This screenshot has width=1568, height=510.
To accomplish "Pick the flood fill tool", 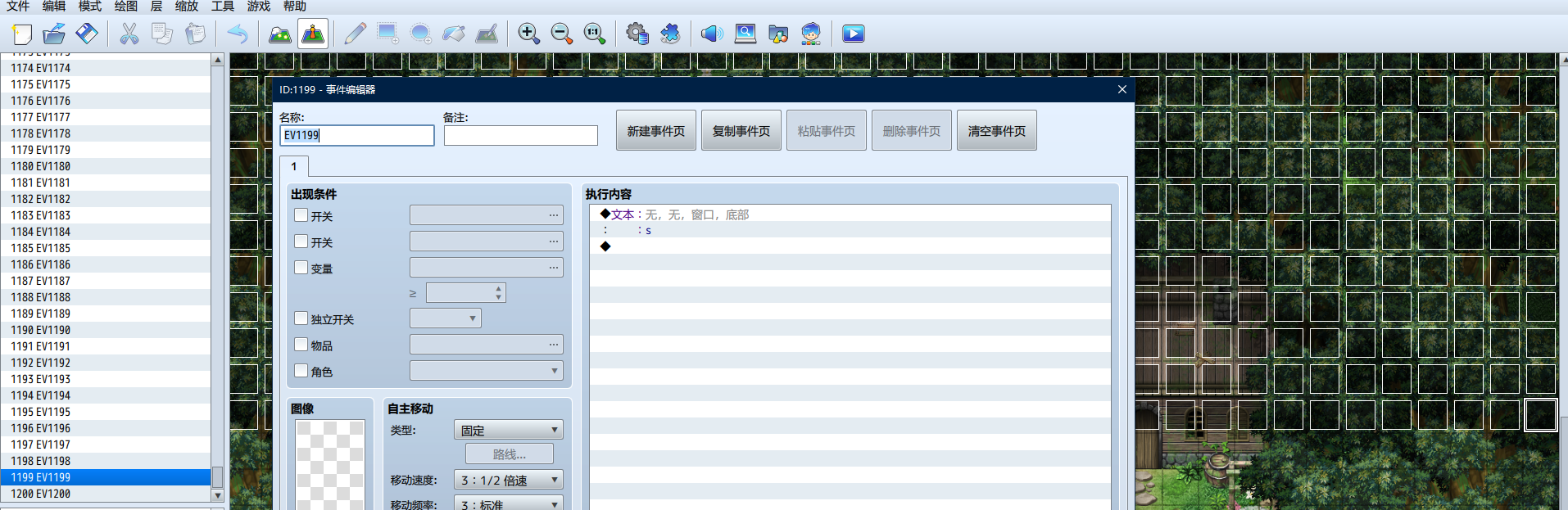I will (454, 34).
